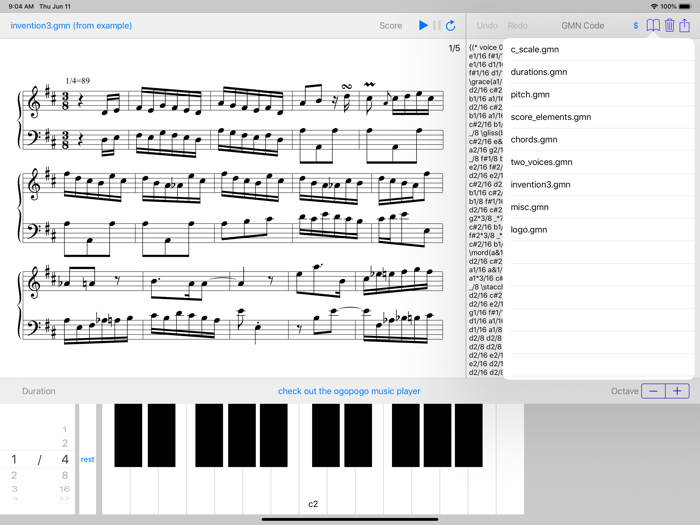Click the Octave label

625,391
